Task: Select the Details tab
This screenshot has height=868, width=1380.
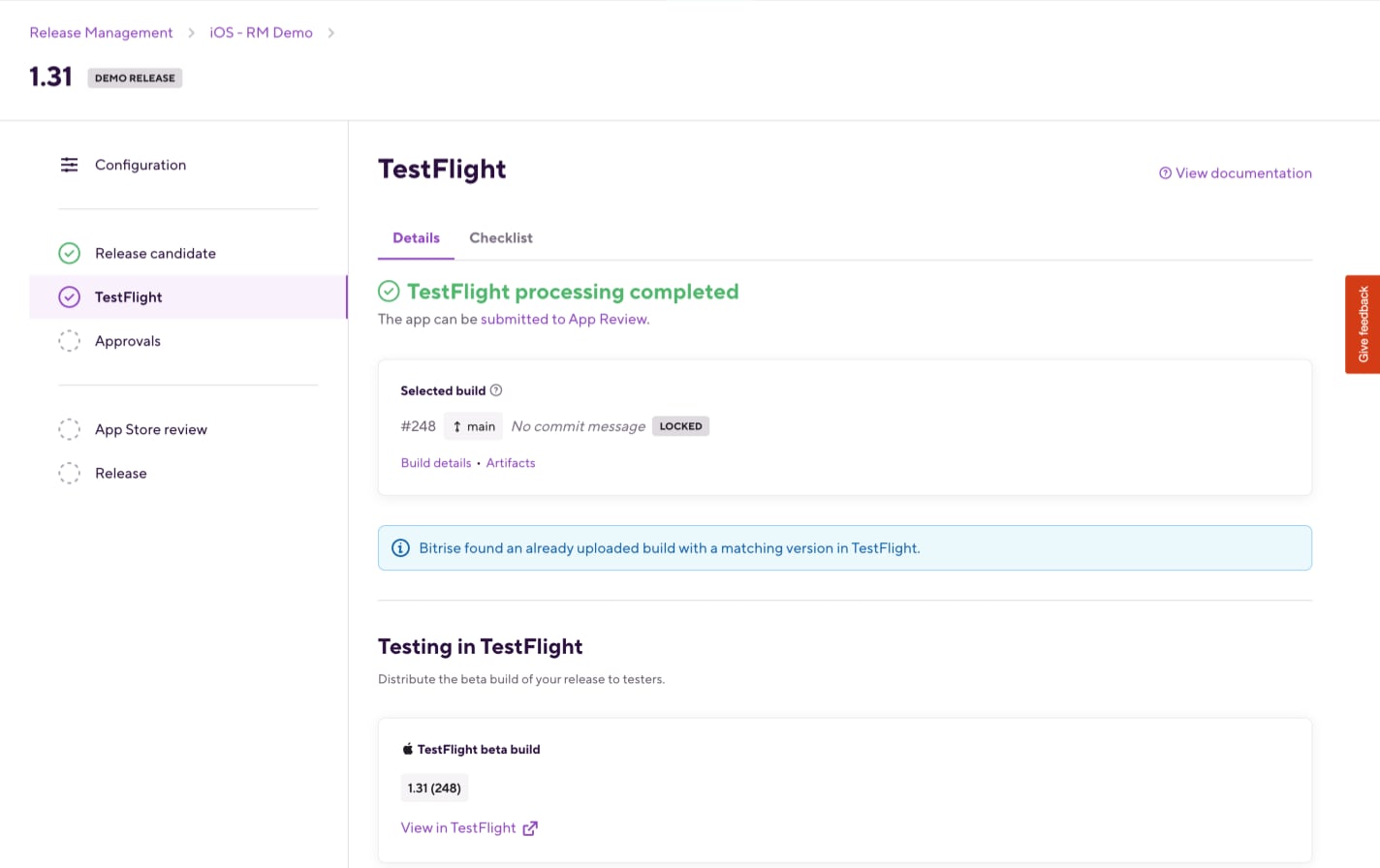Action: click(x=416, y=238)
